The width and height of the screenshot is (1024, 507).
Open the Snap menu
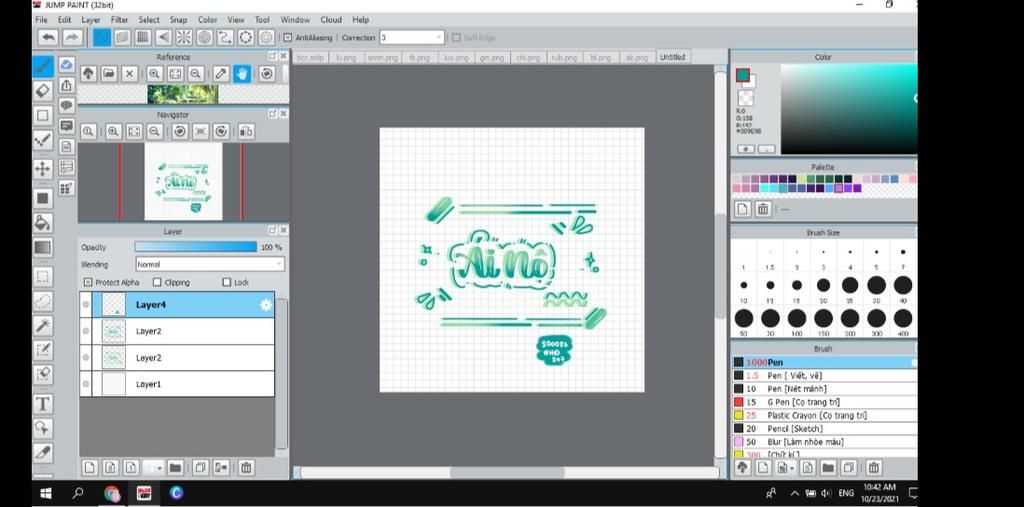(178, 20)
